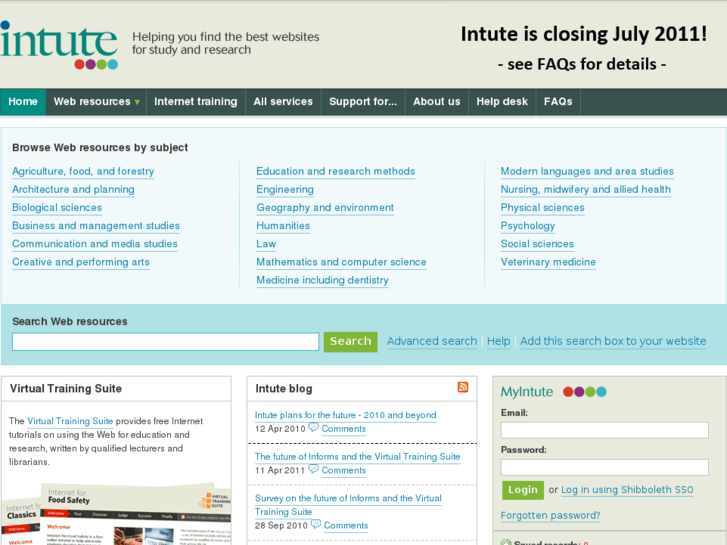
Task: Open the Humanities subject link
Action: click(x=283, y=225)
